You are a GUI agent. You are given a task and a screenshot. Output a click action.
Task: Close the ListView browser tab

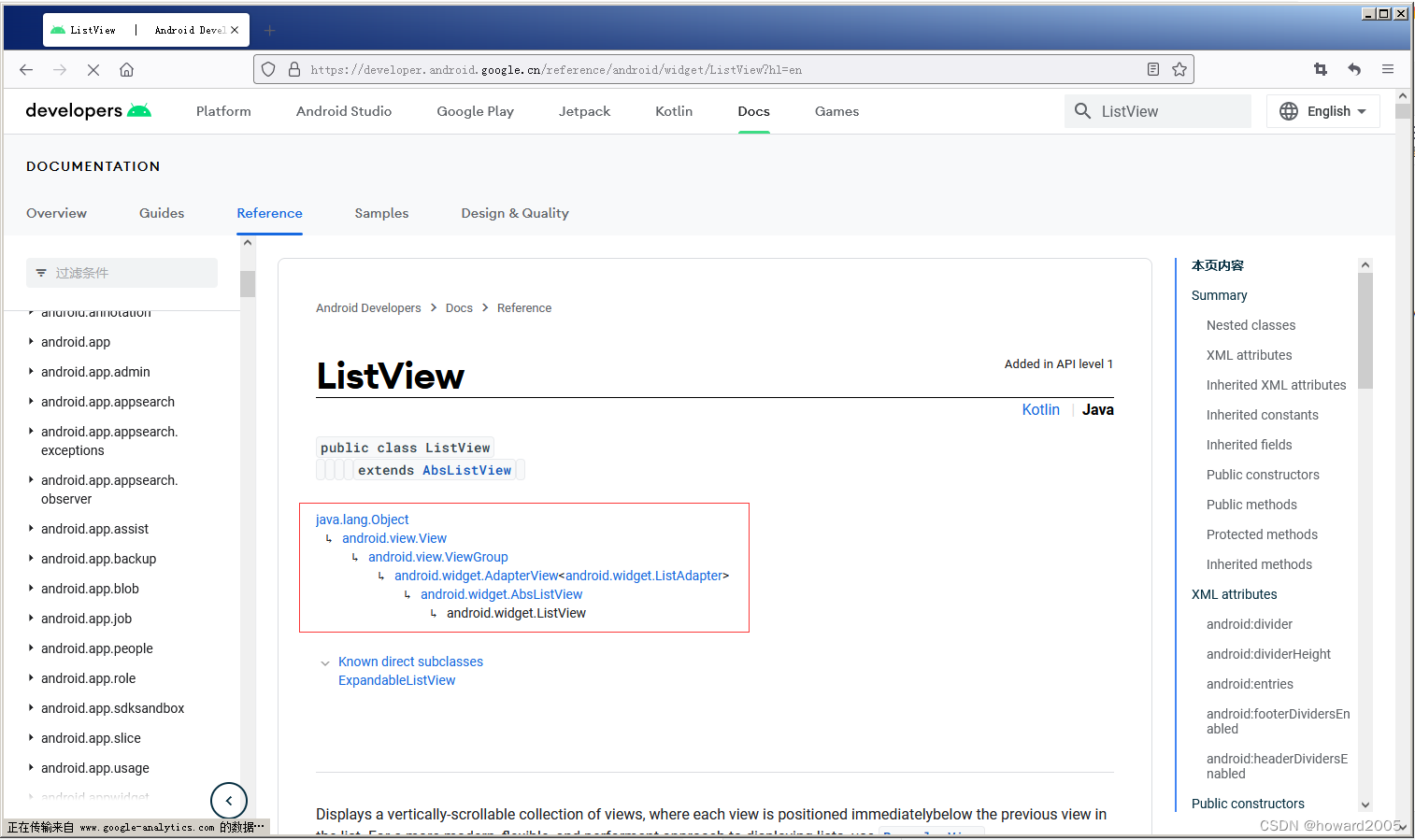[x=235, y=30]
